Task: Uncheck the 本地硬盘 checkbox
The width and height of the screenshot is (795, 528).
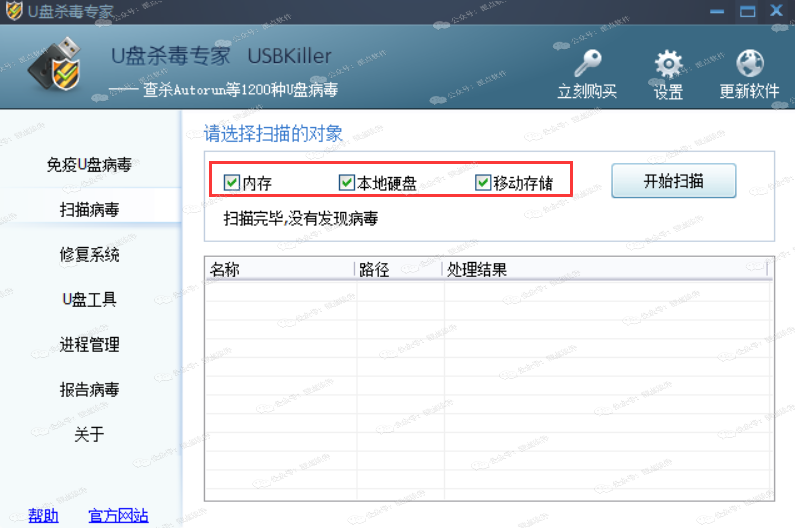Action: (x=347, y=182)
